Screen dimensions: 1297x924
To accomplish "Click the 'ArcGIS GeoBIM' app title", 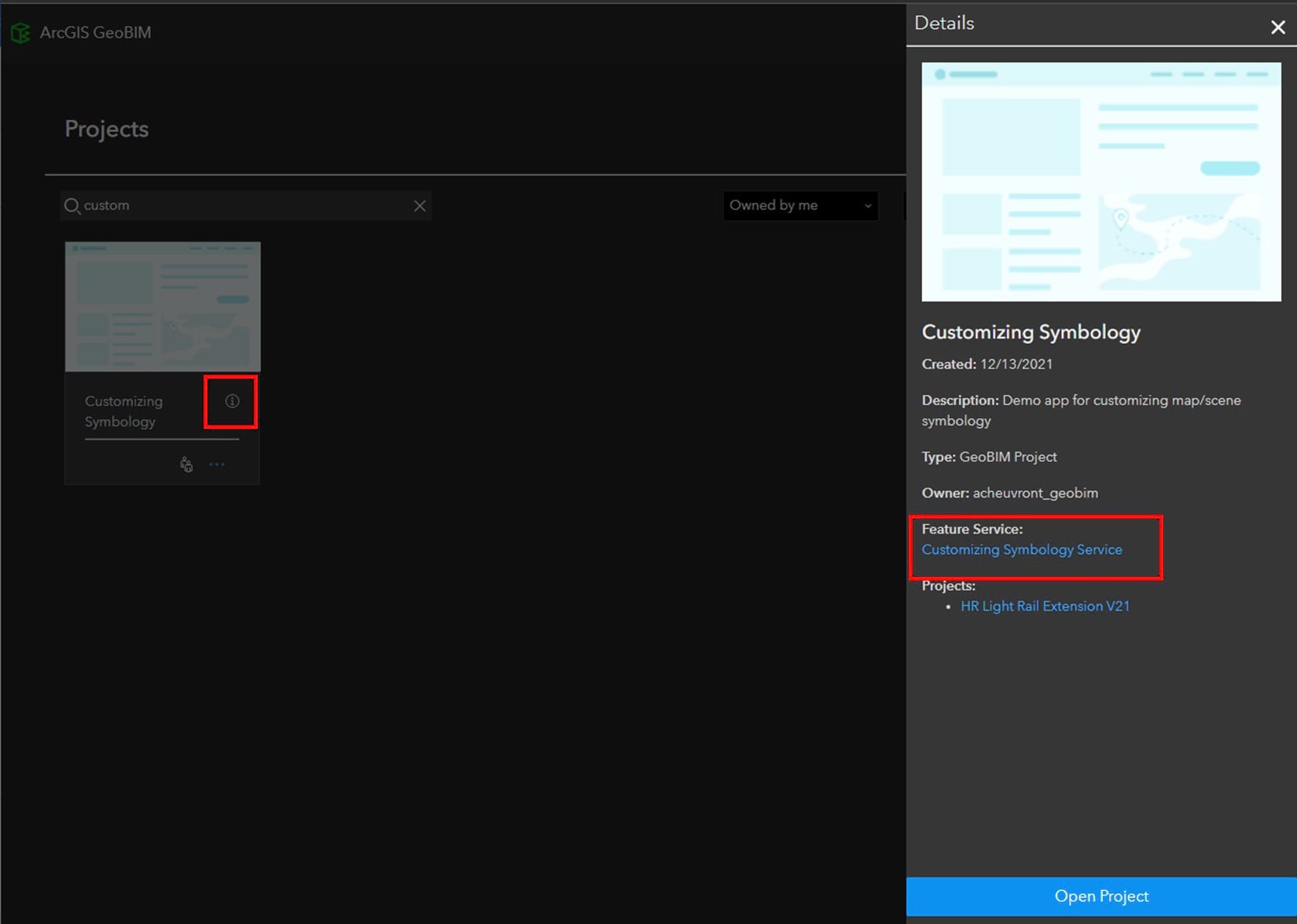I will (x=96, y=33).
